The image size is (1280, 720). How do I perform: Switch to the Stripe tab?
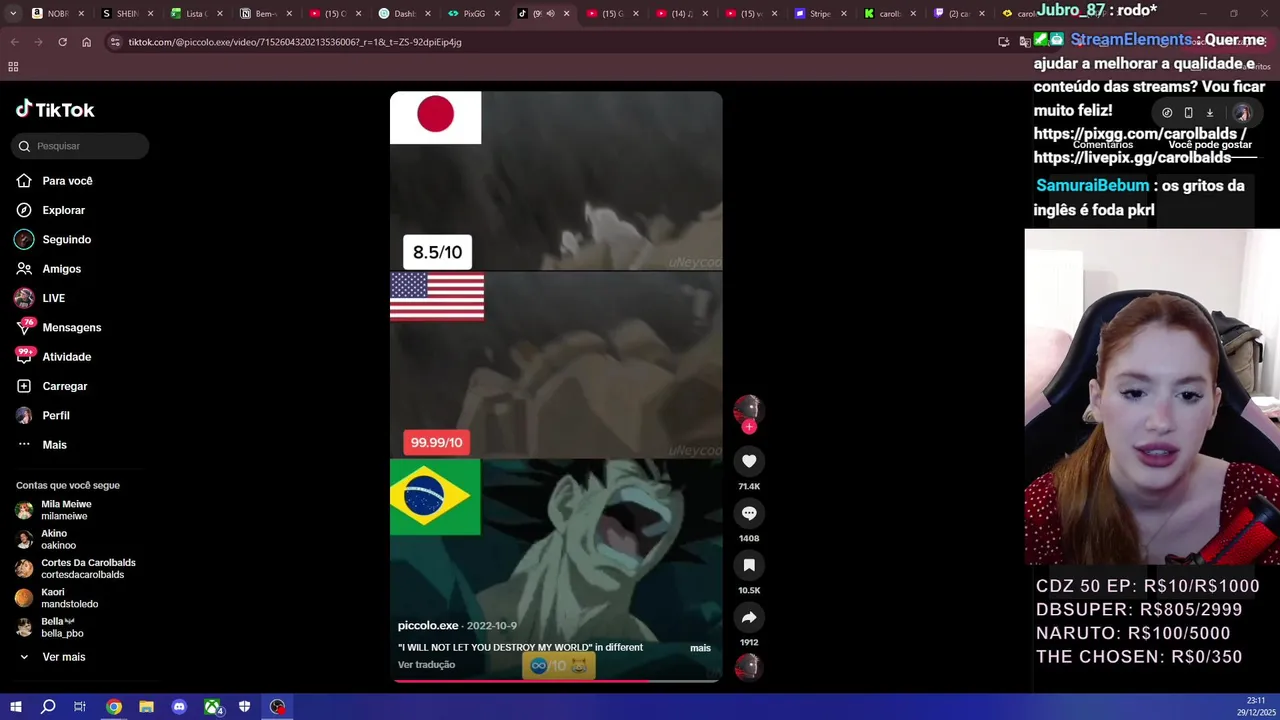[819, 14]
